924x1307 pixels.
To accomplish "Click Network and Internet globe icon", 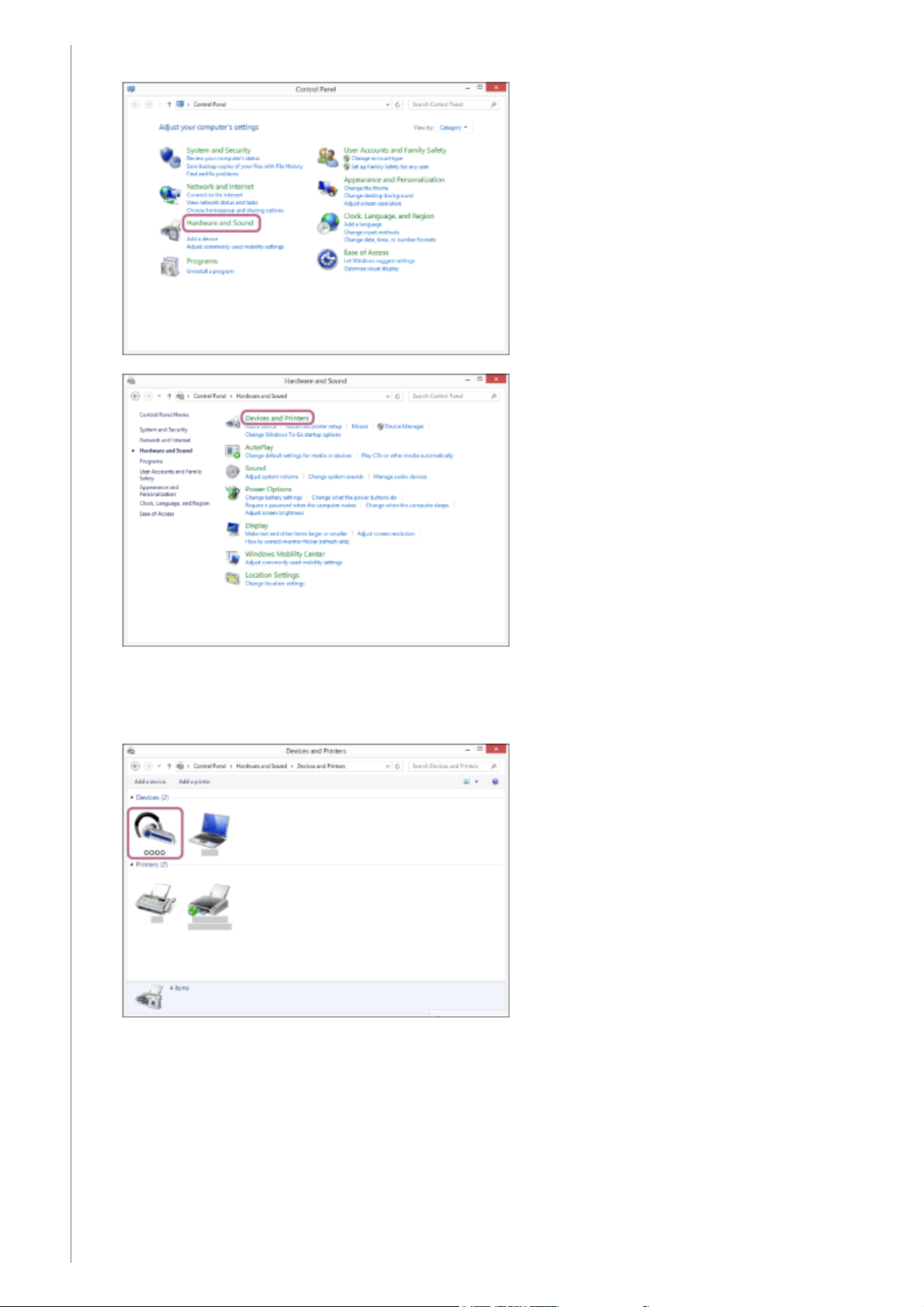I will (170, 194).
